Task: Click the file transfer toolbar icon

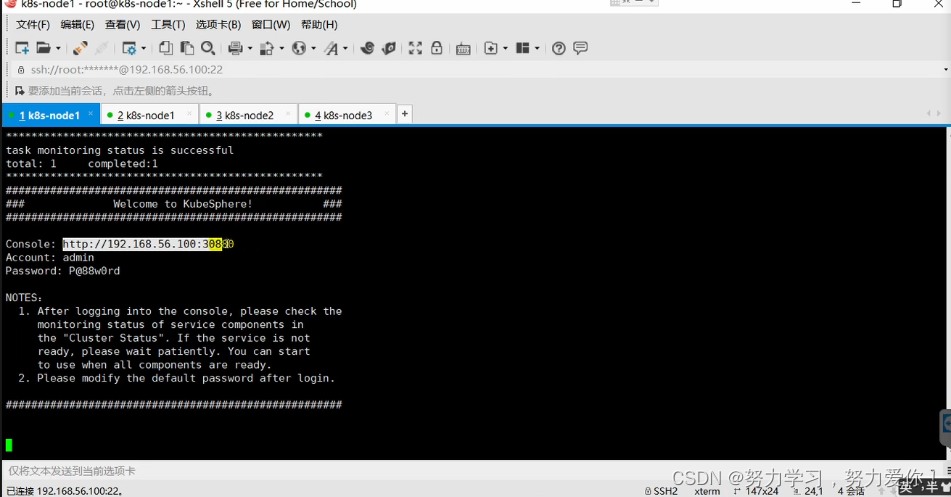Action: click(x=267, y=48)
